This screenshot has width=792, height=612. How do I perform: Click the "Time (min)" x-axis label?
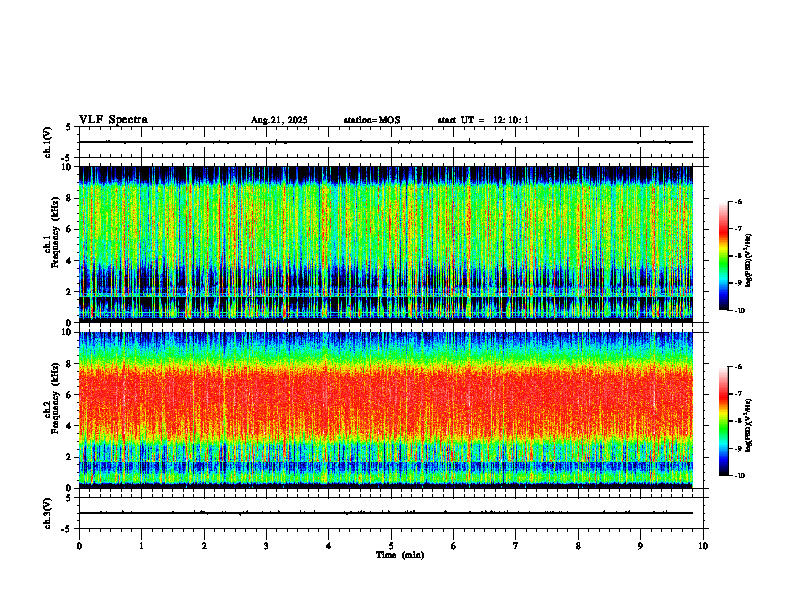(x=400, y=555)
